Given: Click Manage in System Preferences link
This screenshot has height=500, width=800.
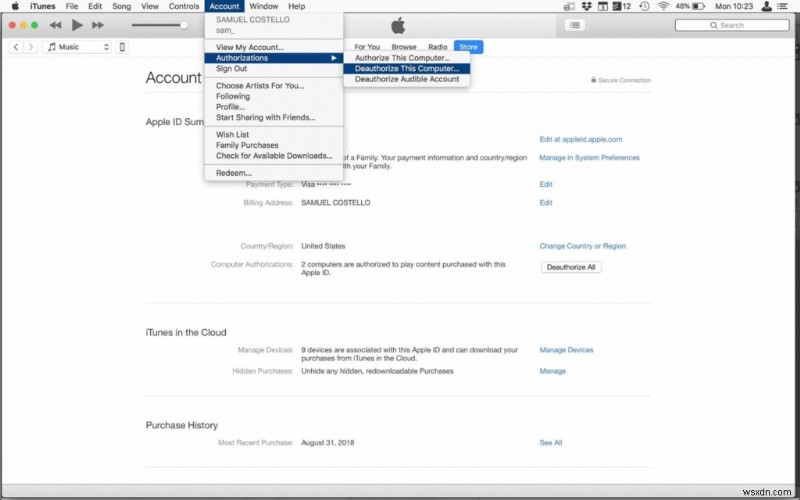Looking at the screenshot, I should (x=589, y=158).
